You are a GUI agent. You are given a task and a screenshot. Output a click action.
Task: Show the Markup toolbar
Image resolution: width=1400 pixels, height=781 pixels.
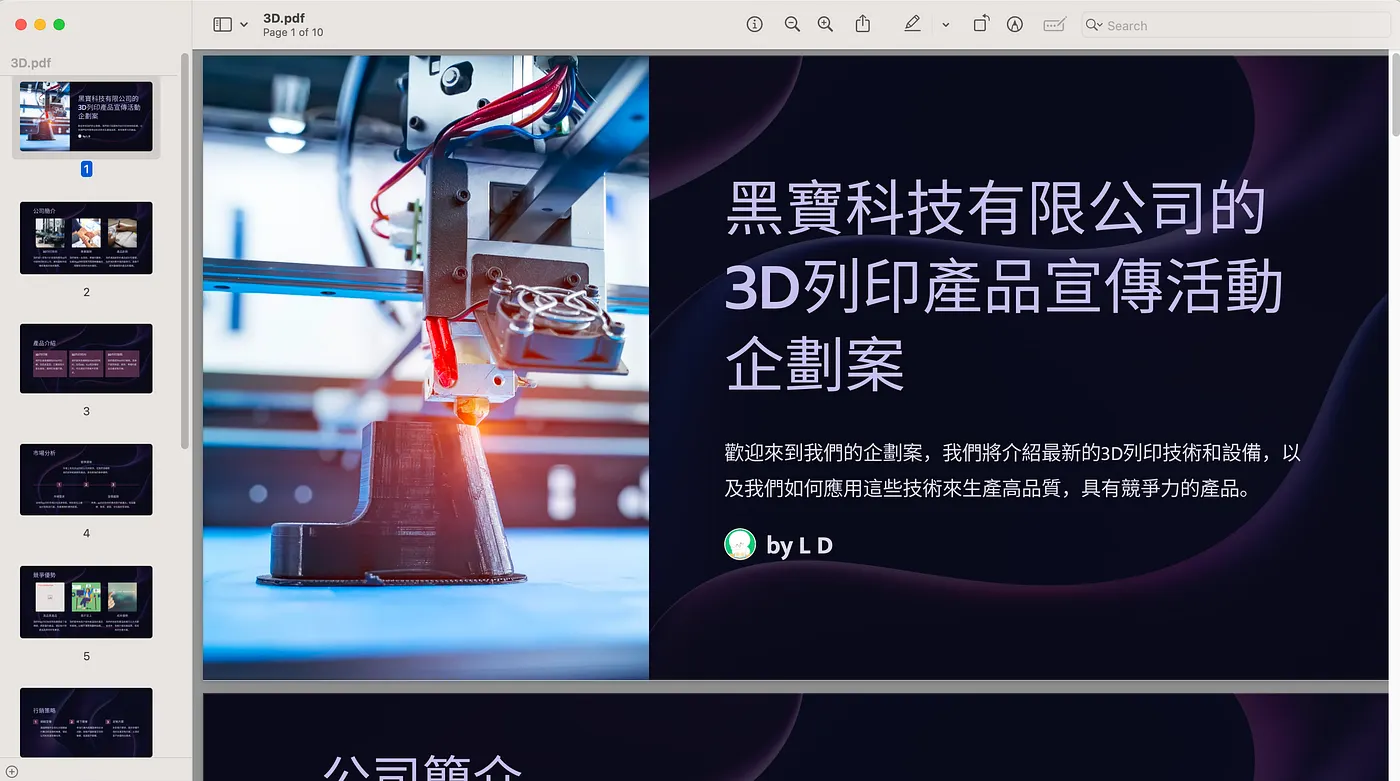coord(1015,25)
